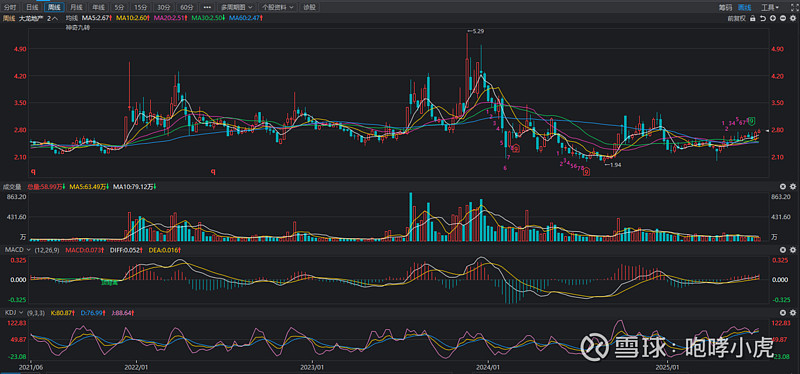The width and height of the screenshot is (800, 374).
Task: Click the undo/reset arrow icon on main chart
Action: (x=763, y=18)
